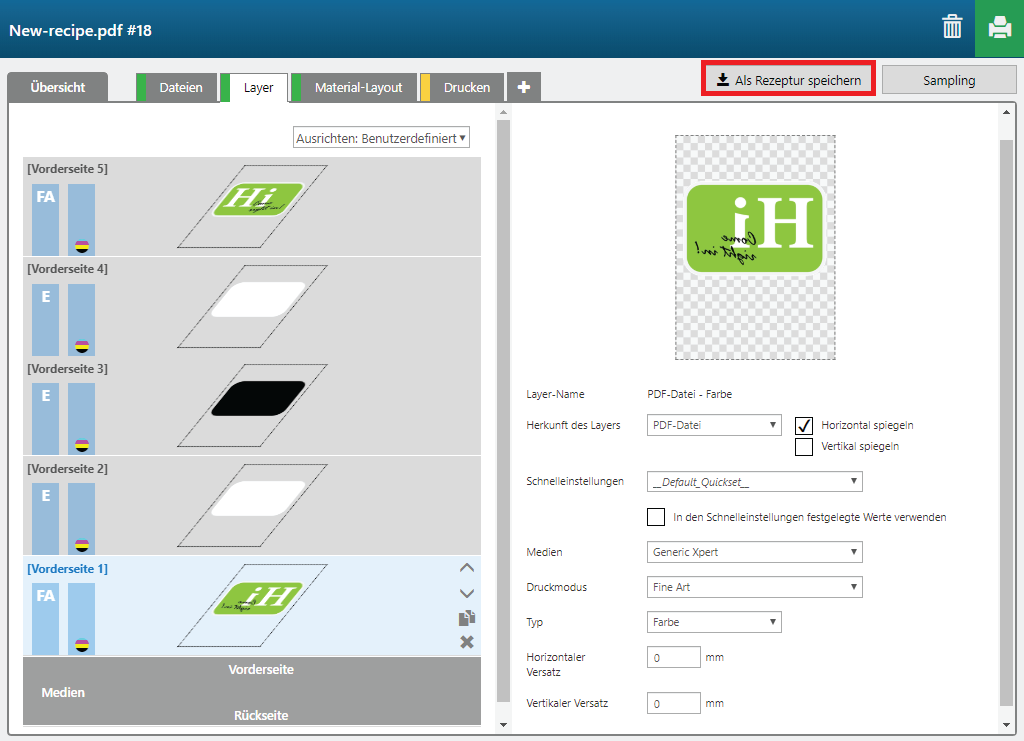The height and width of the screenshot is (741, 1024).
Task: Click the green printer icon
Action: point(999,28)
